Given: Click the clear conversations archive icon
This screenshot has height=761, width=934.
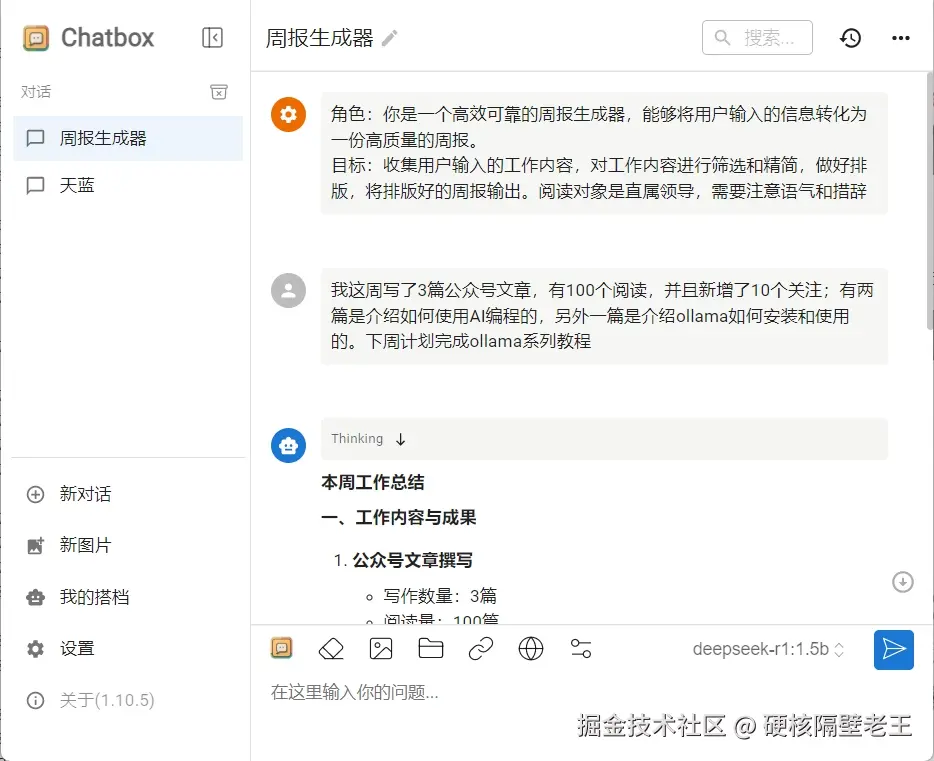Looking at the screenshot, I should [219, 92].
